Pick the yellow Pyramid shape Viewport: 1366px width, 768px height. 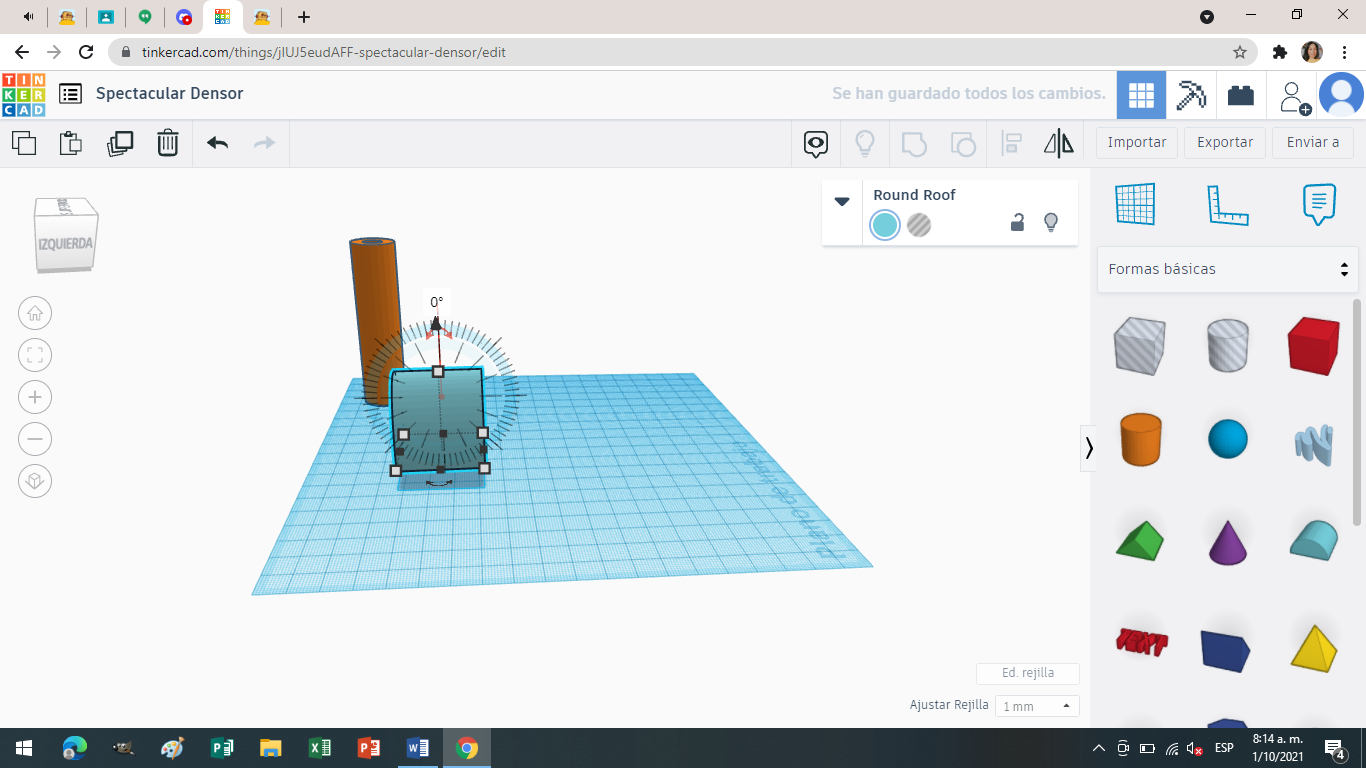(x=1314, y=647)
